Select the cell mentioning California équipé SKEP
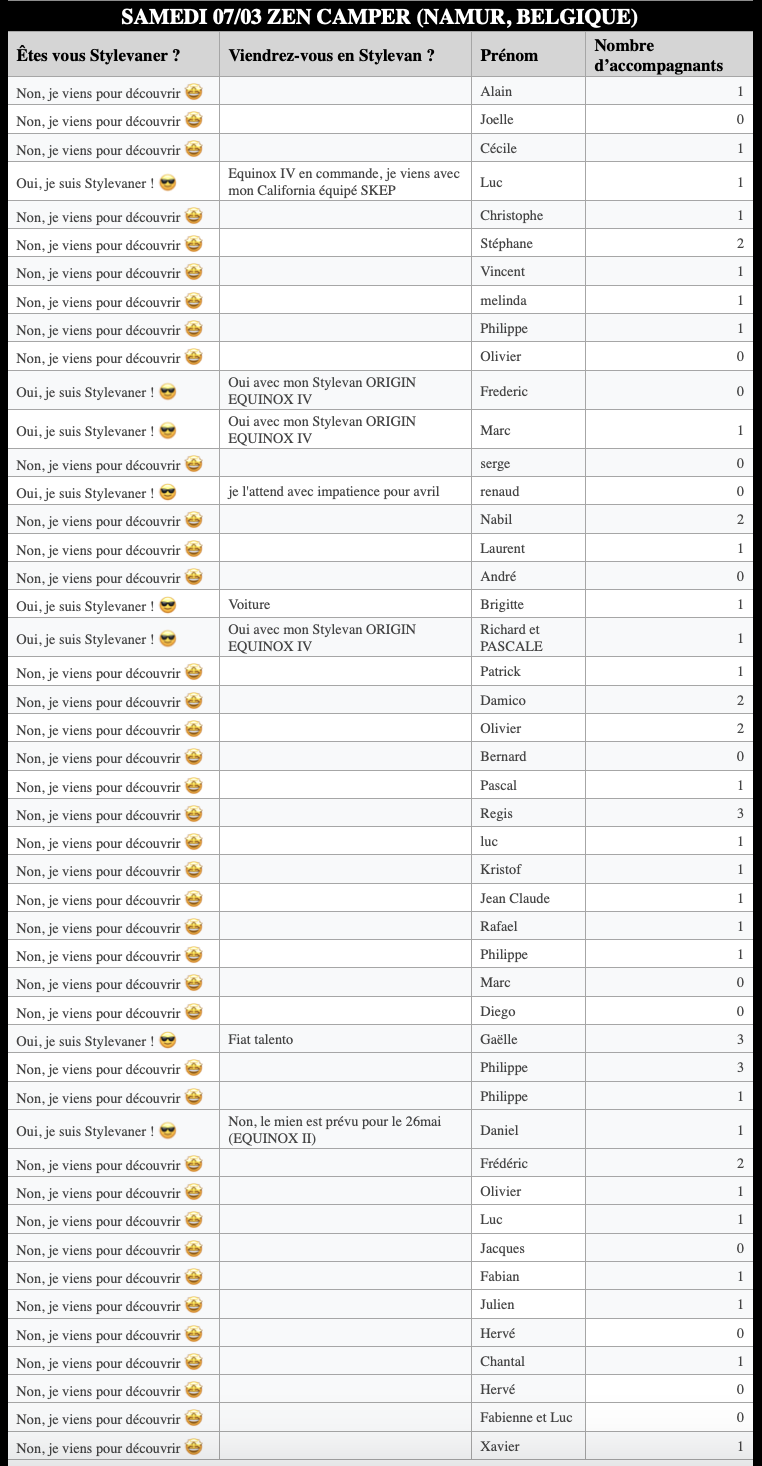Viewport: 762px width, 1466px height. (x=344, y=182)
